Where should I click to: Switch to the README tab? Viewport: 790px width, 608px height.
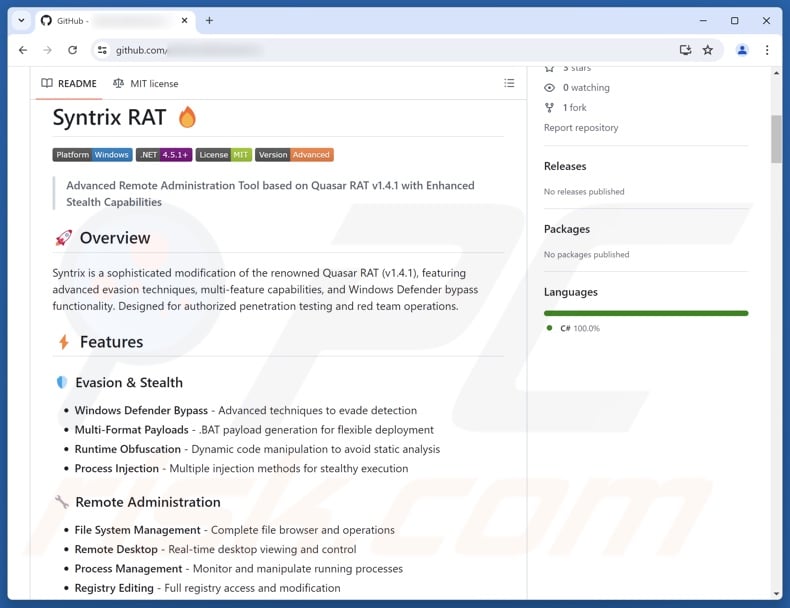69,84
